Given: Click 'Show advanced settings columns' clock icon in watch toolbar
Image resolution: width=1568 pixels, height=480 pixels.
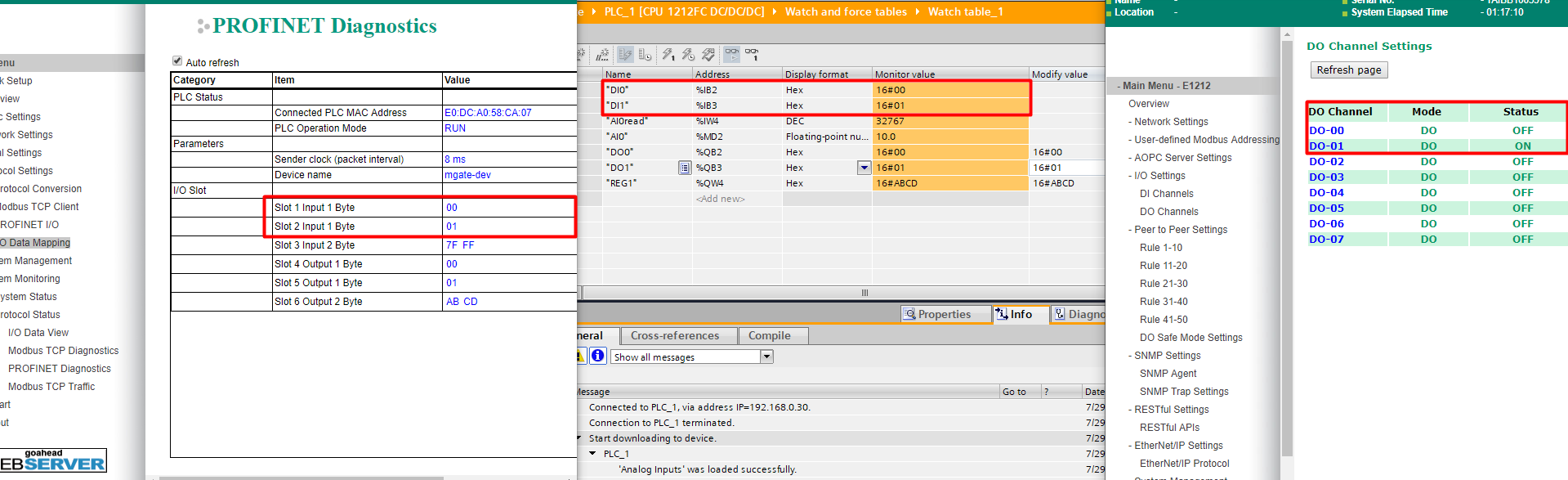Looking at the screenshot, I should pyautogui.click(x=645, y=54).
